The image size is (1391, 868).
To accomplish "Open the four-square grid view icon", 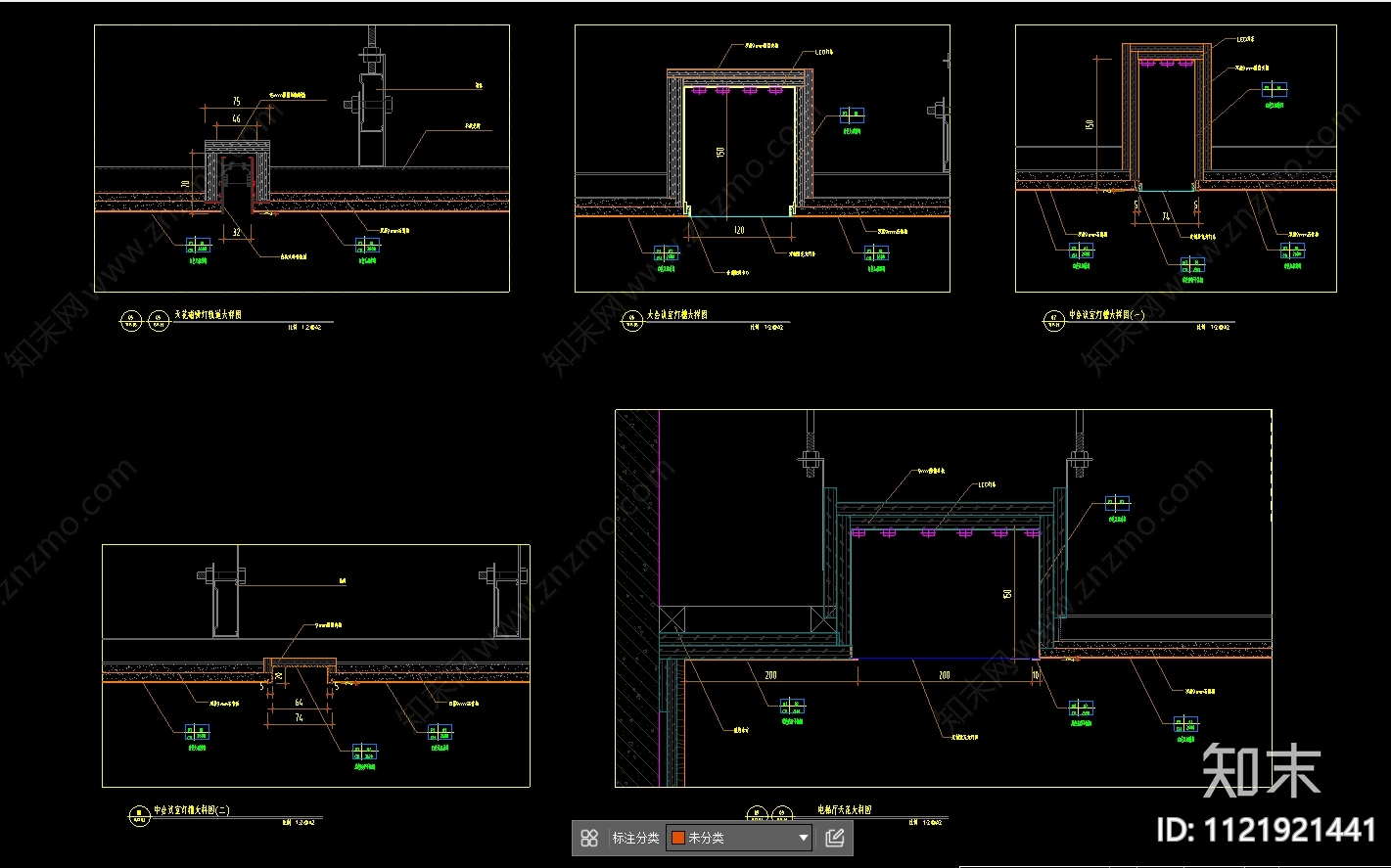I will pos(589,838).
